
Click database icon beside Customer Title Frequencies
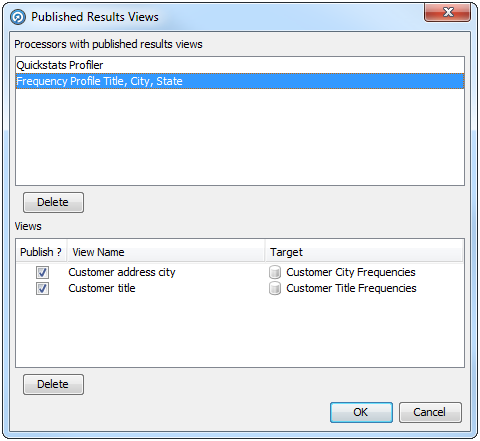click(275, 288)
